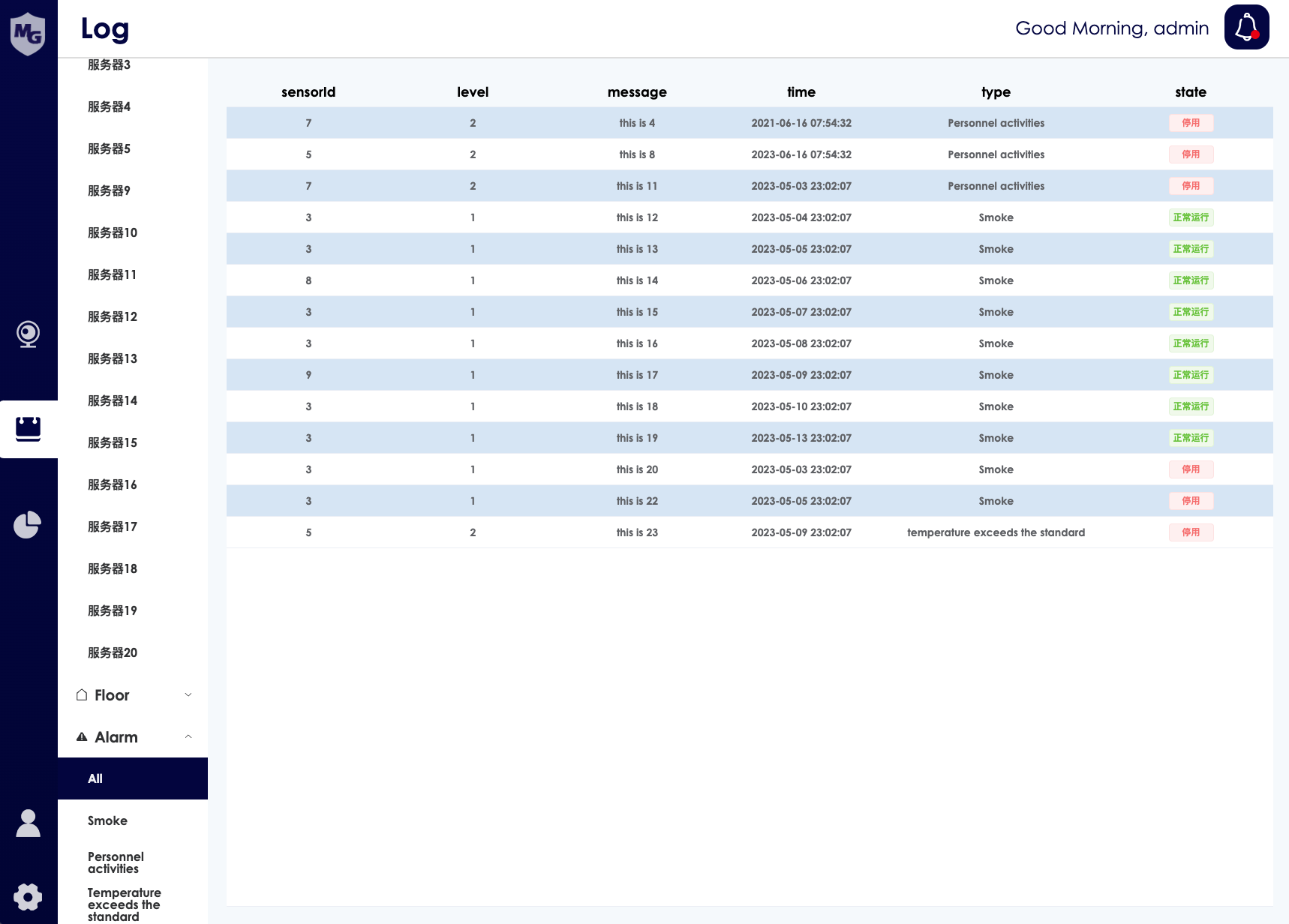Click the 正常运行 tag in 'this is 19' row

[1191, 438]
